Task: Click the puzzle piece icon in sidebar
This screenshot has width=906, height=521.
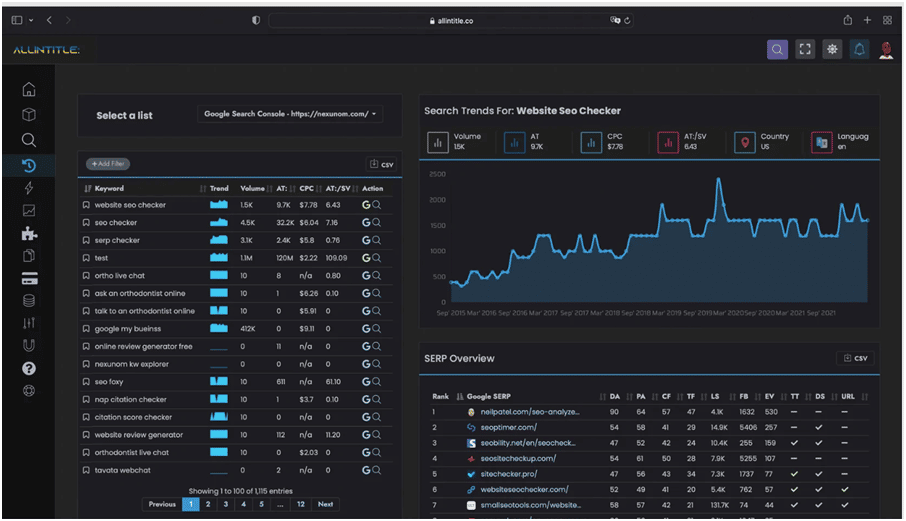Action: coord(29,233)
